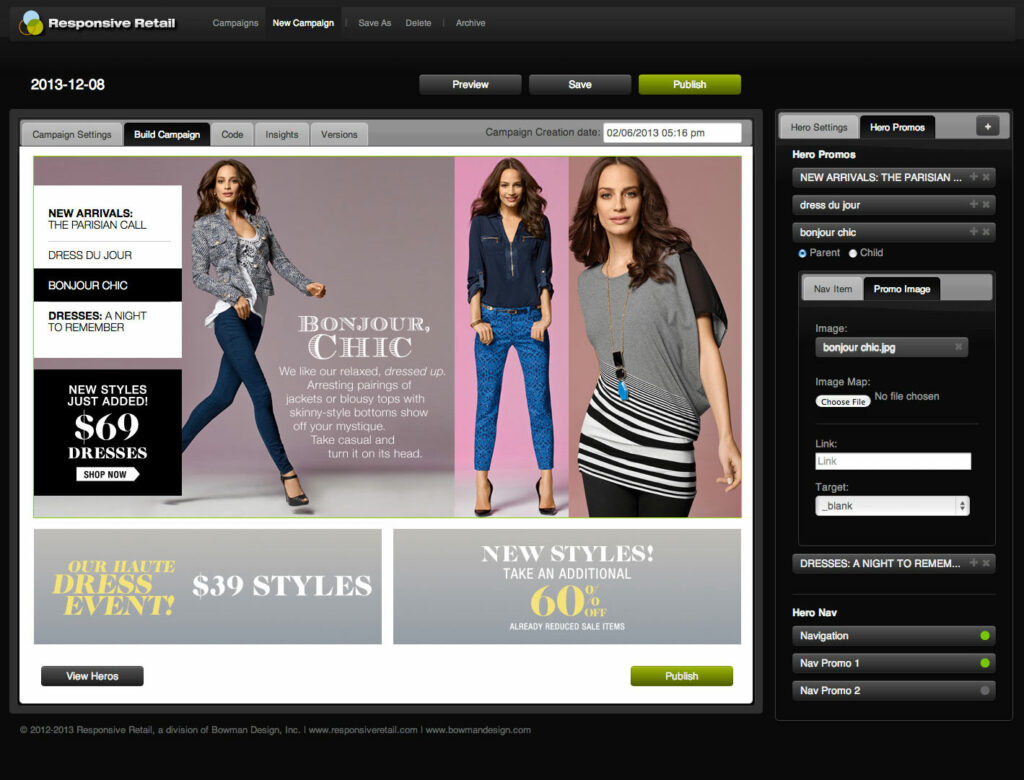
Task: Click Archive in the top bar
Action: pos(470,23)
